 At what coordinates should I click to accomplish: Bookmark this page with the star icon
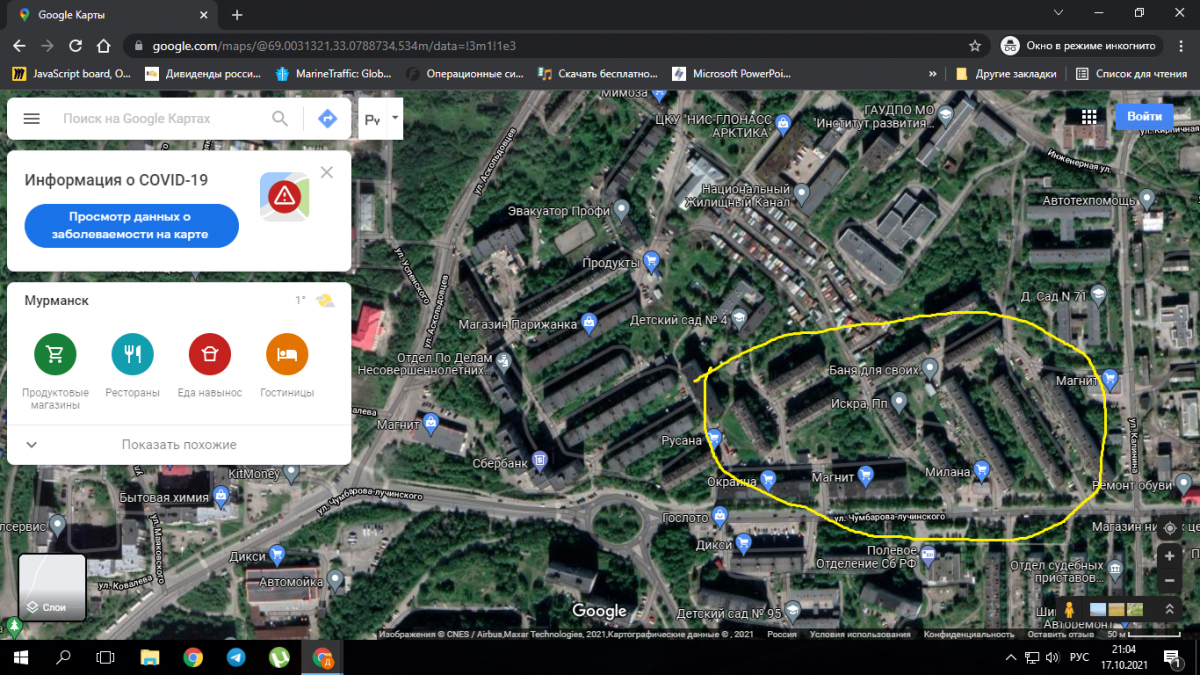975,46
